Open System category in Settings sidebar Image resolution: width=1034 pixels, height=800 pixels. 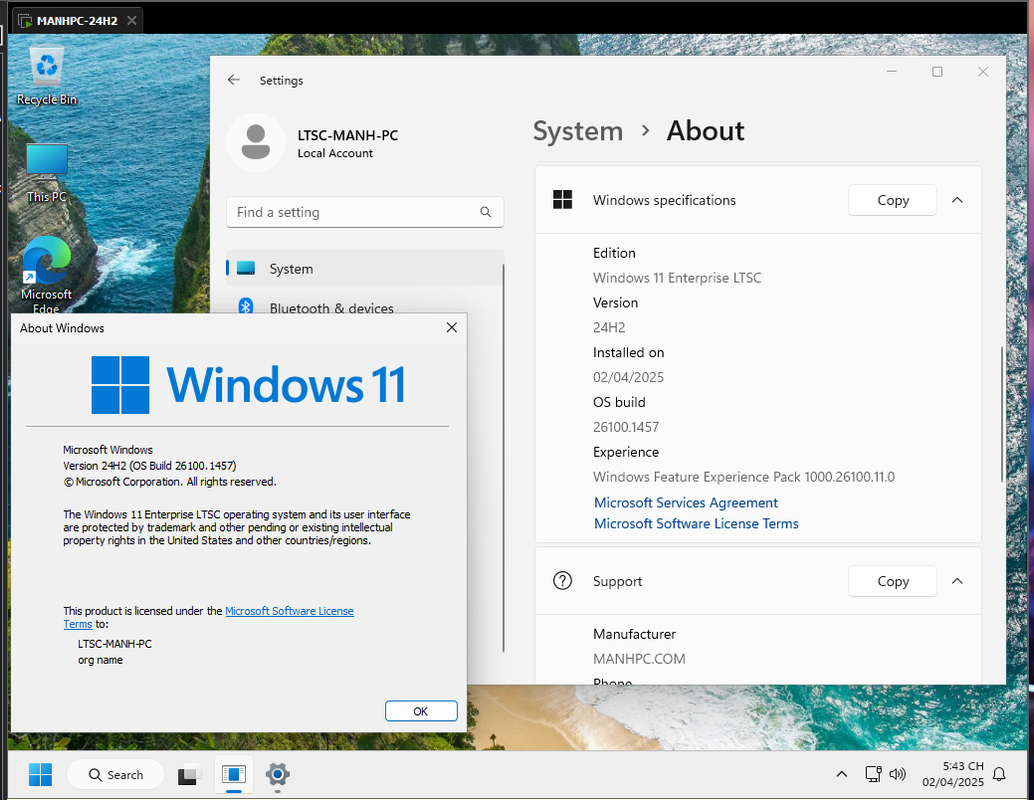[365, 268]
